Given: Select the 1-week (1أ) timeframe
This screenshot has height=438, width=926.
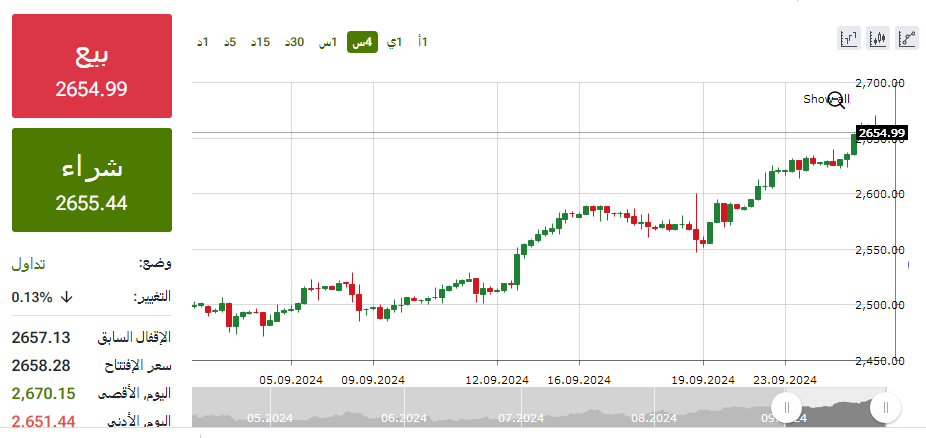Looking at the screenshot, I should coord(423,42).
